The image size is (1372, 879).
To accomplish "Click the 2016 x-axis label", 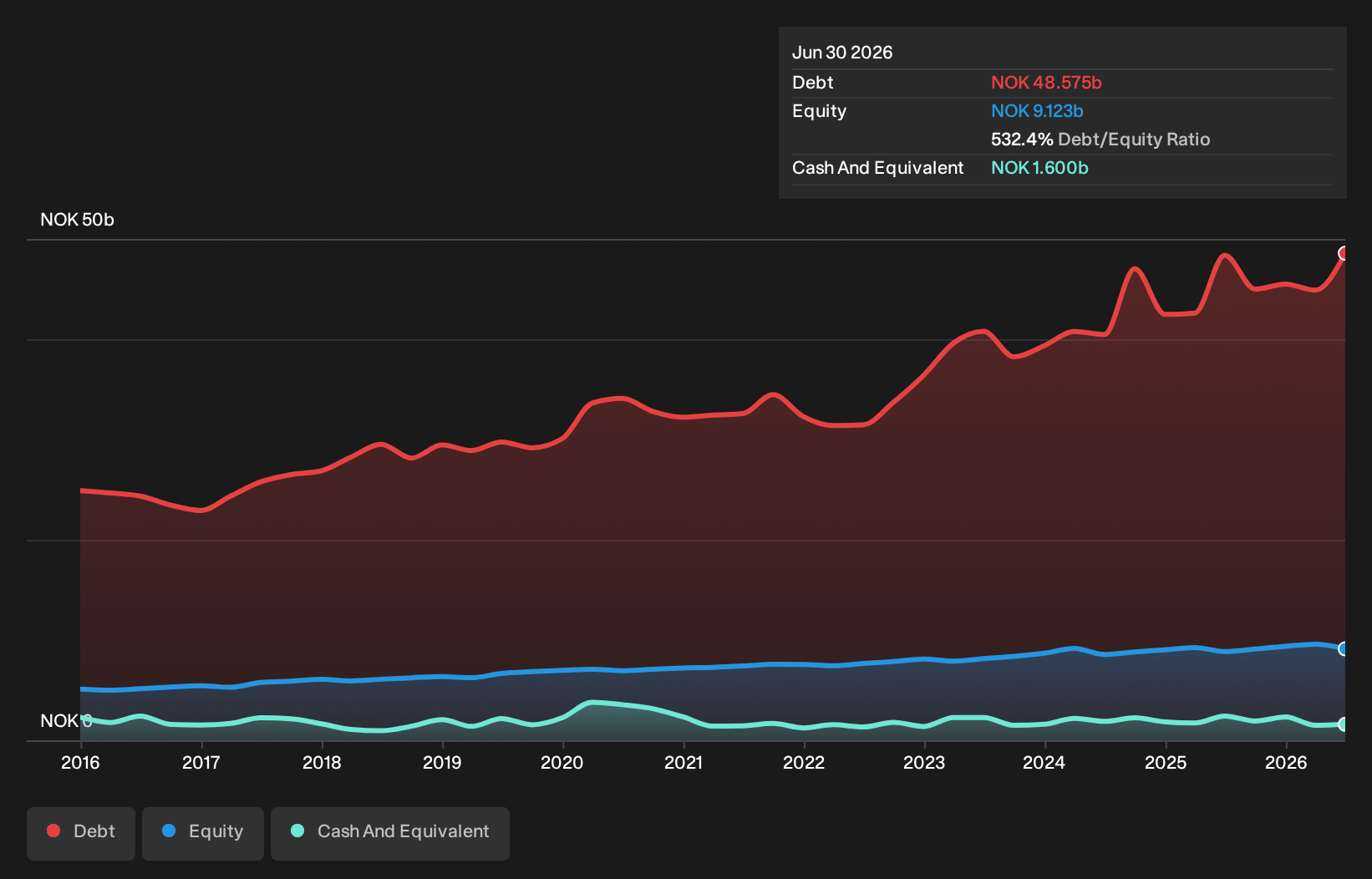I will [x=80, y=762].
